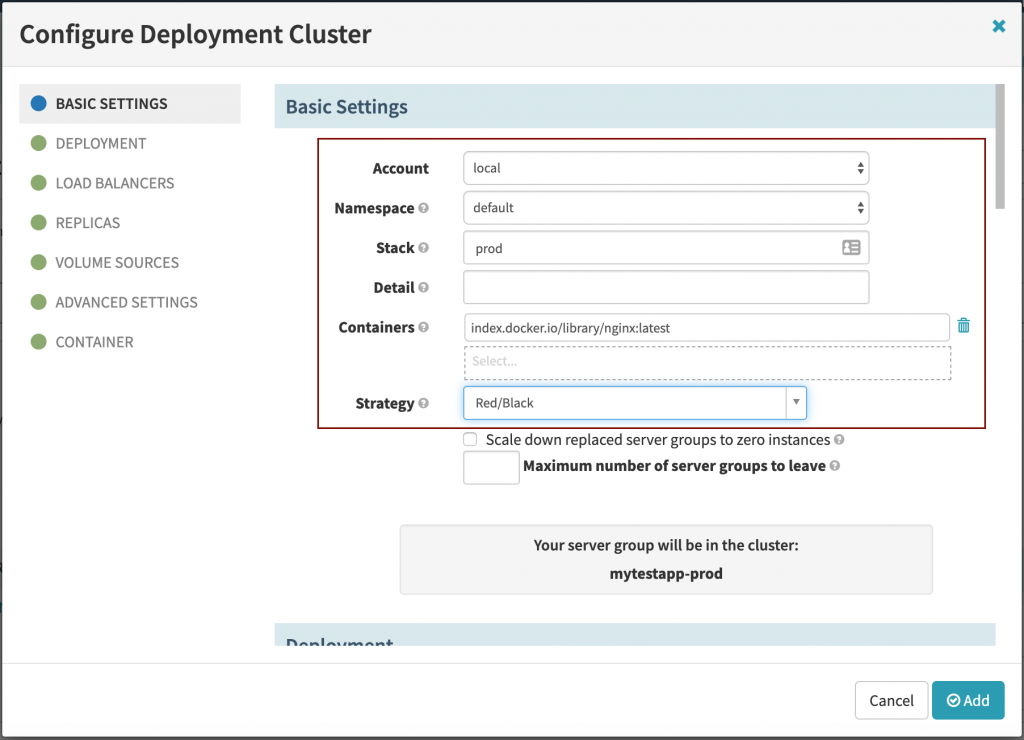The image size is (1024, 740).
Task: Click the help icon beside Detail label
Action: point(424,288)
